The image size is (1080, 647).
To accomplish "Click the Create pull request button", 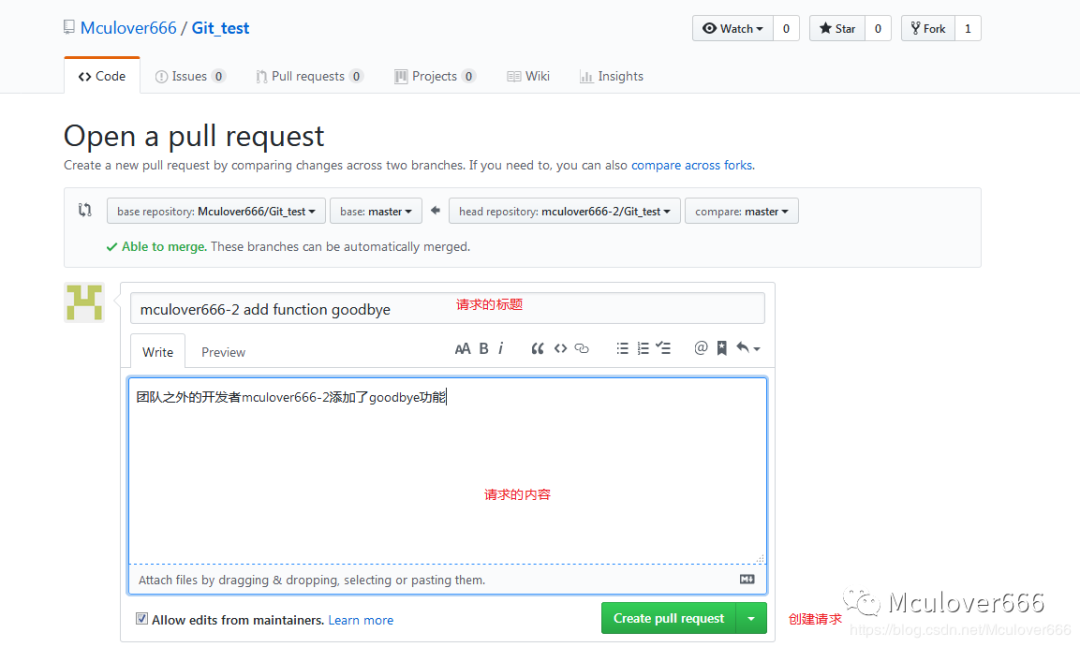I will pyautogui.click(x=669, y=618).
